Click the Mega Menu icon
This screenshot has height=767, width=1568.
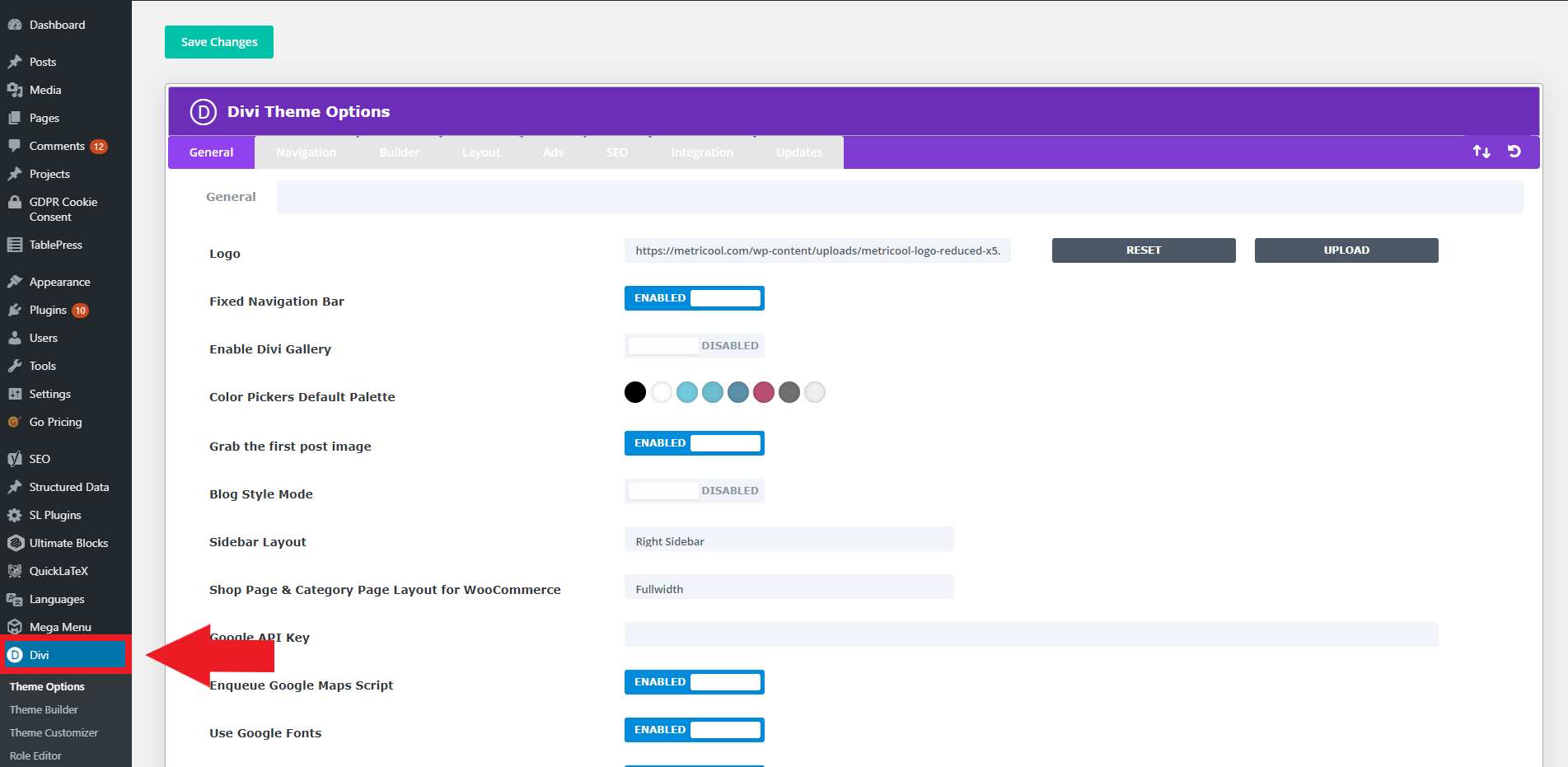pyautogui.click(x=15, y=627)
